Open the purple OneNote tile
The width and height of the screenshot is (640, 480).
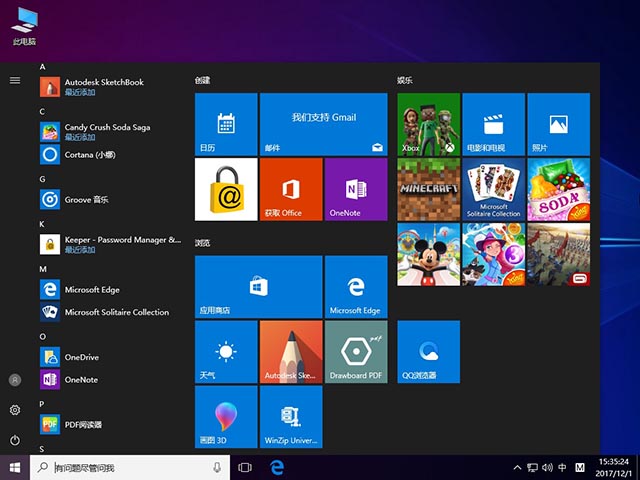click(356, 189)
